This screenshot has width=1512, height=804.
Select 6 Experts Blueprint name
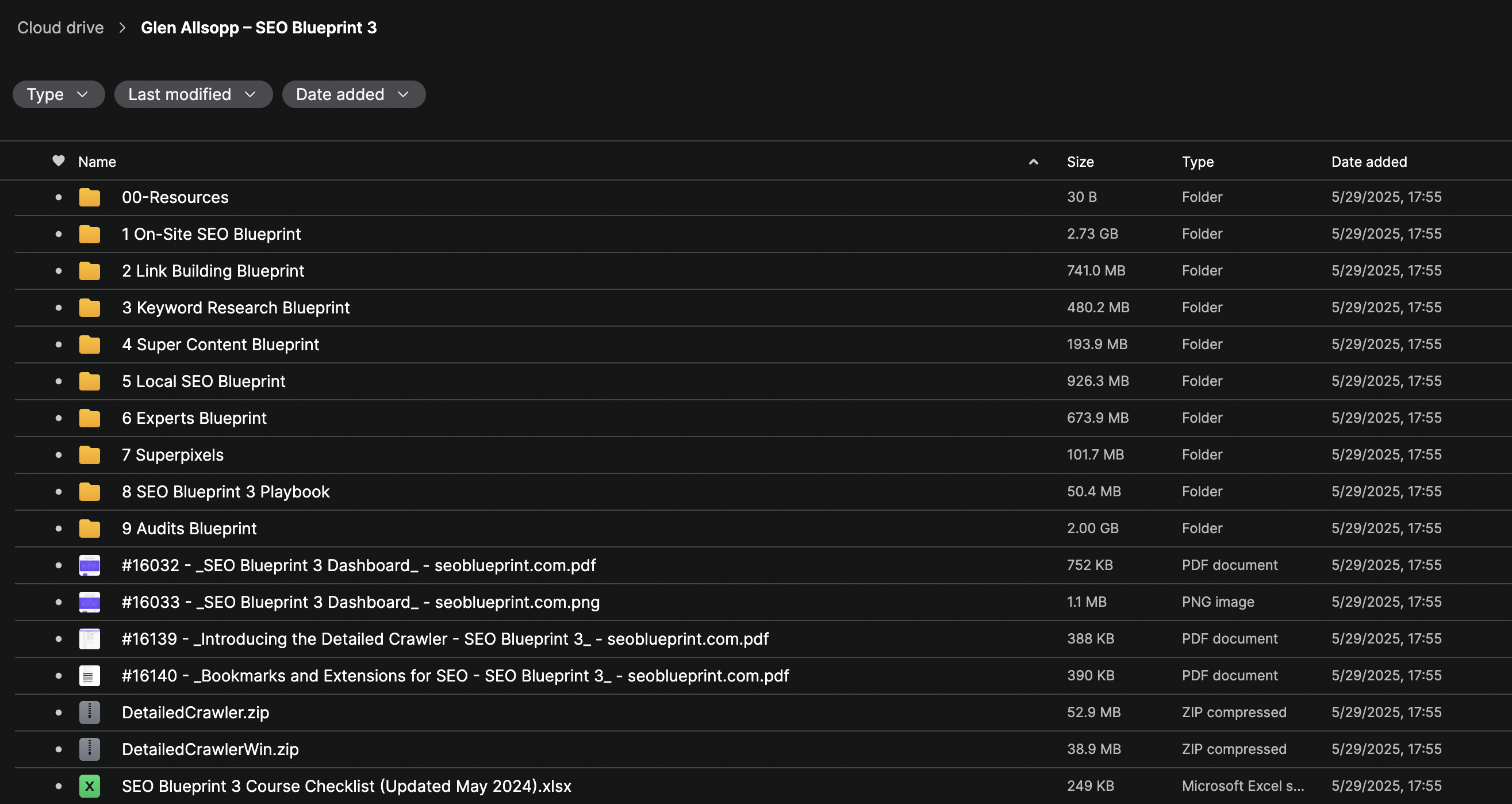(194, 418)
